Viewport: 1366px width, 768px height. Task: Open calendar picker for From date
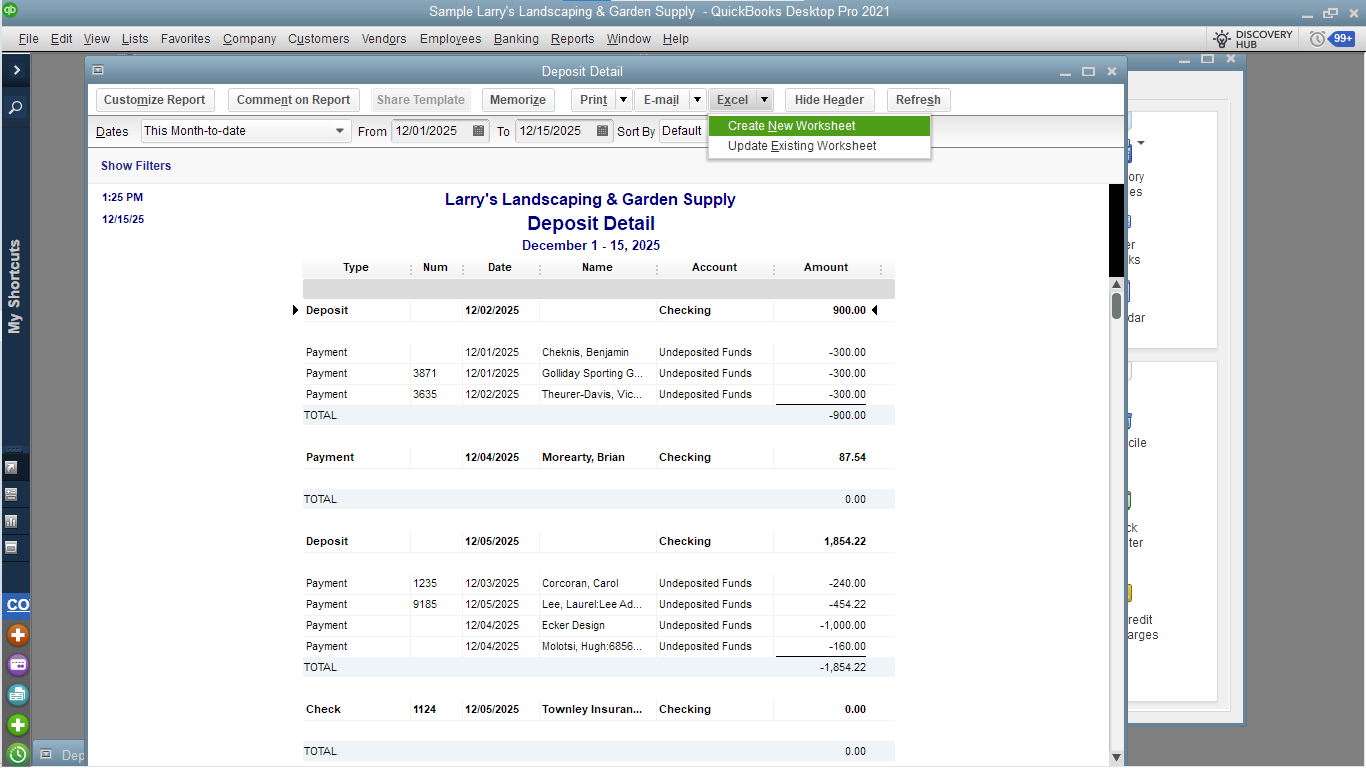pyautogui.click(x=479, y=131)
